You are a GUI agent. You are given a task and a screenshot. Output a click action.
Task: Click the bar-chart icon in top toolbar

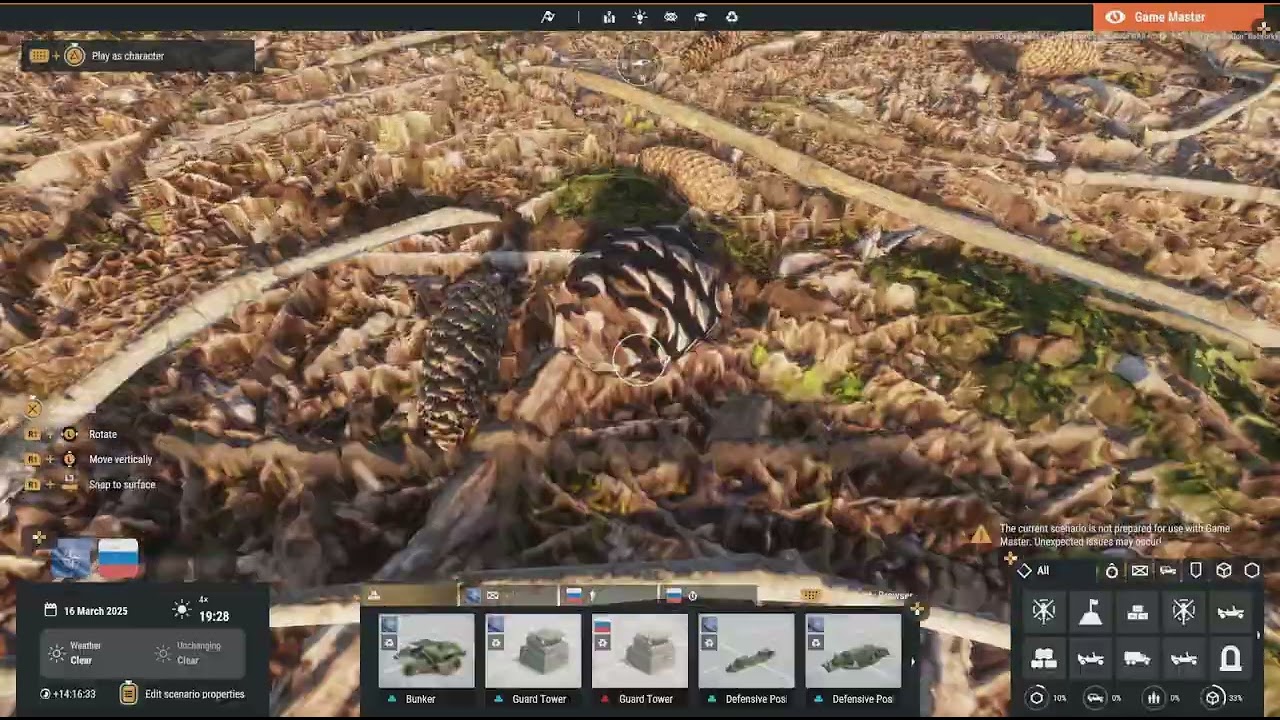coord(609,17)
